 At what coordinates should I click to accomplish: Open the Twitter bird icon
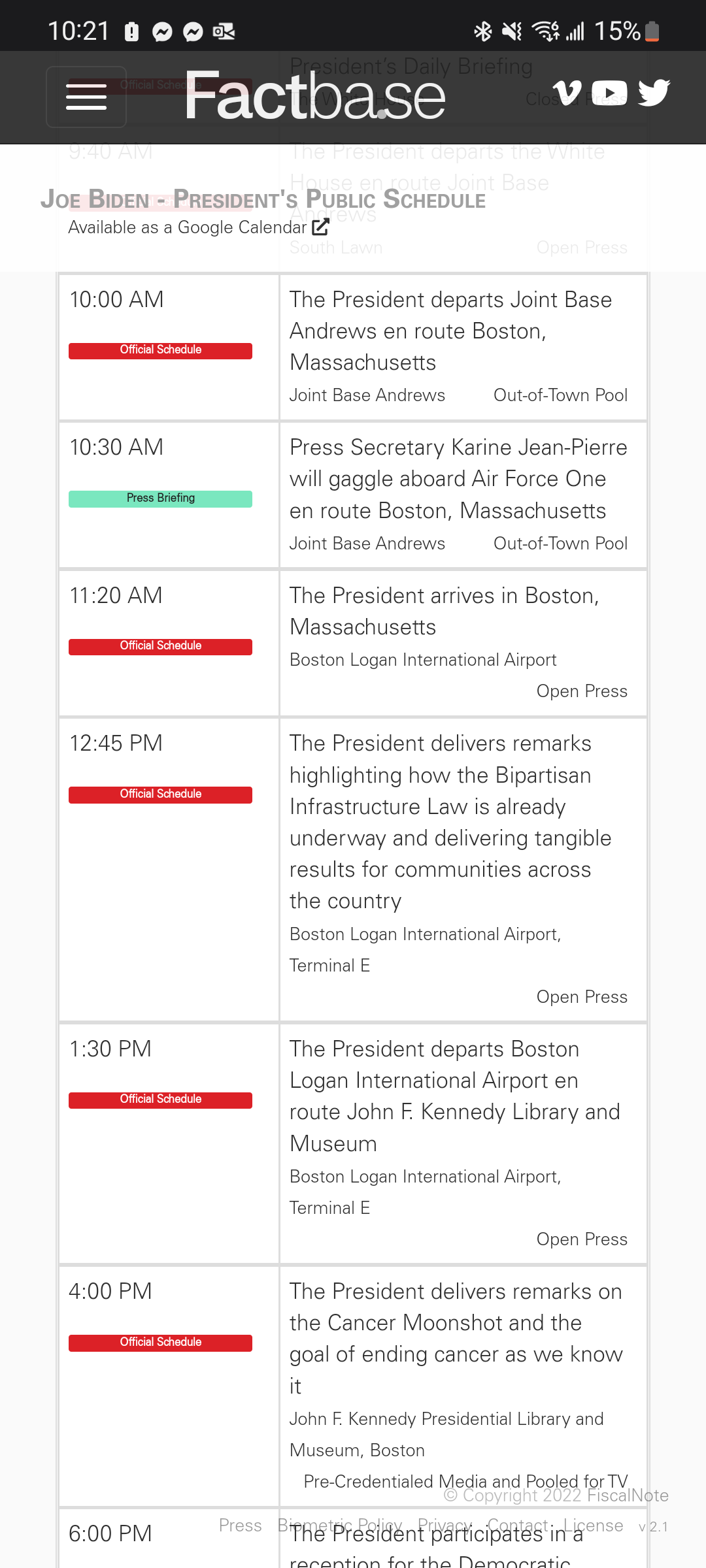pos(654,93)
